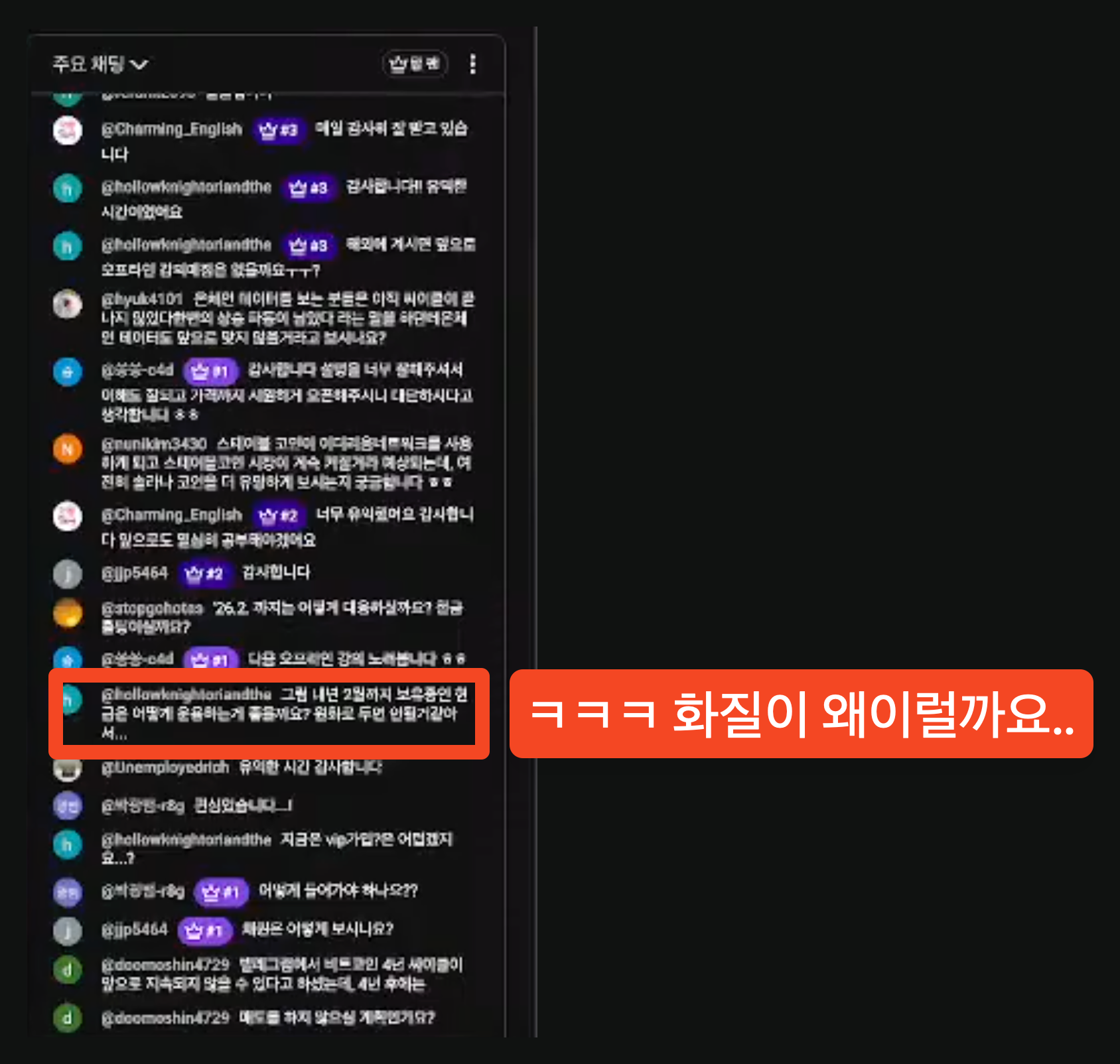Open @jjp5464 username with #2 badge

pos(135,573)
